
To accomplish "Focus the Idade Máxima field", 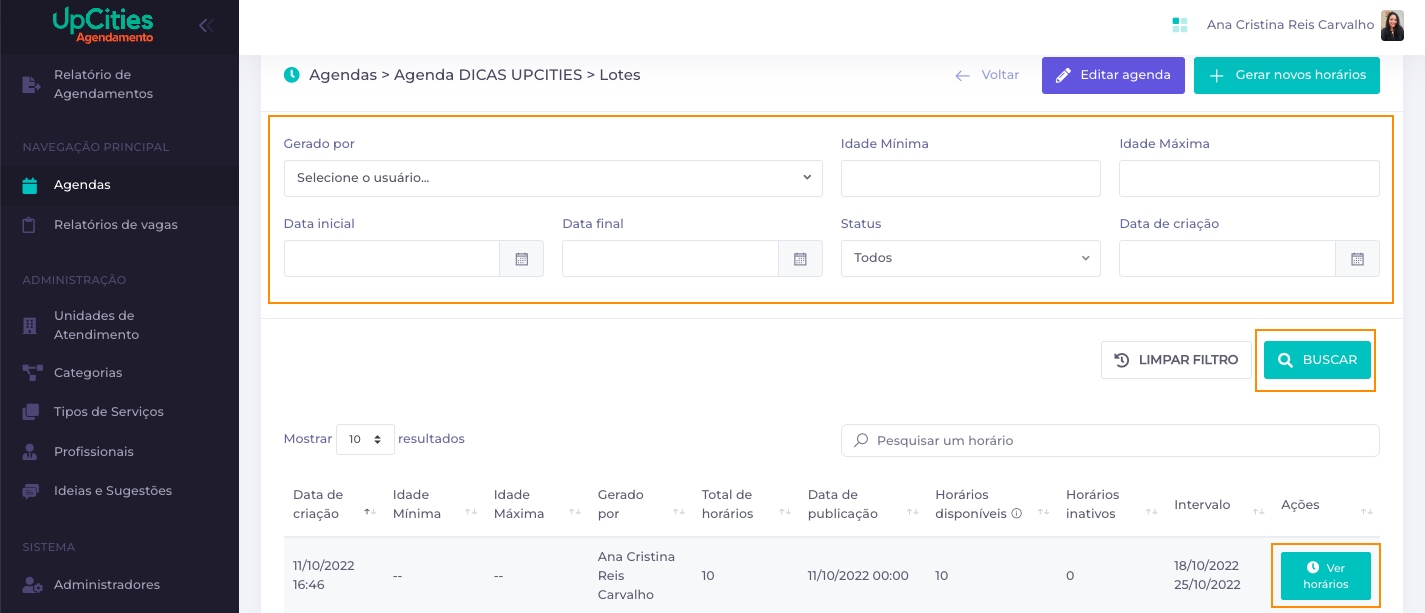I will [1249, 178].
